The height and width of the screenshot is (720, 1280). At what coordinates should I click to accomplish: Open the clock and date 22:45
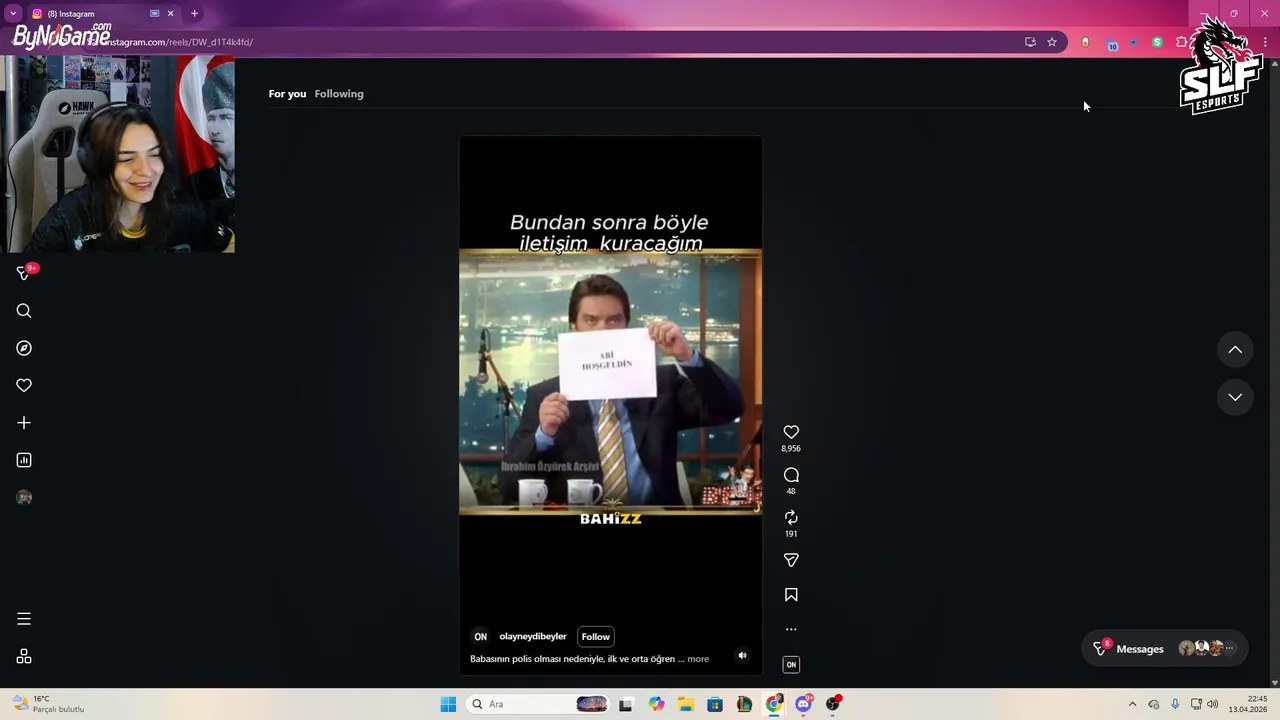1248,704
